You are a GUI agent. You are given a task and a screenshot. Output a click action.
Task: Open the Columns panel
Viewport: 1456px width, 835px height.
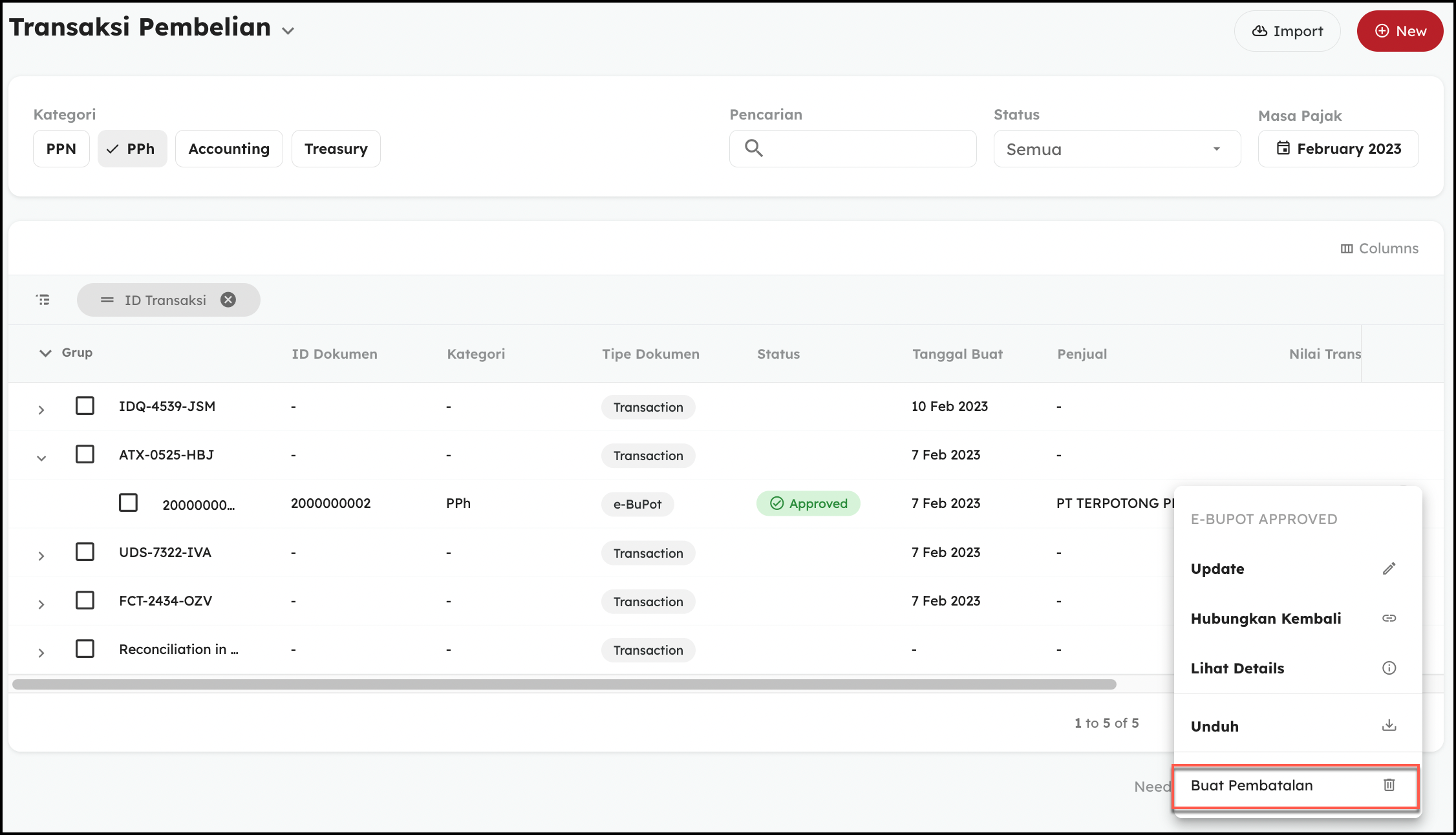point(1379,249)
